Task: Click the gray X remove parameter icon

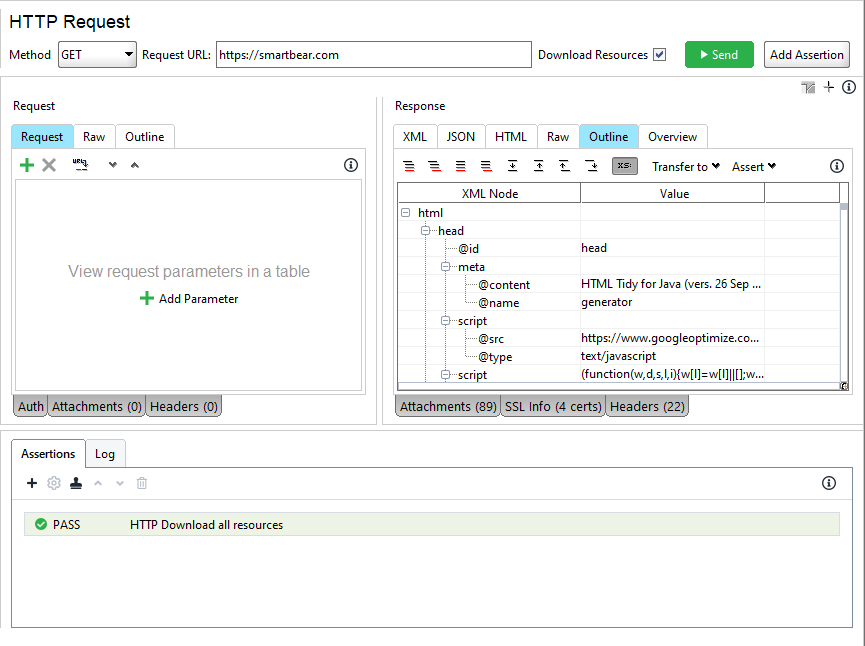Action: coord(49,165)
